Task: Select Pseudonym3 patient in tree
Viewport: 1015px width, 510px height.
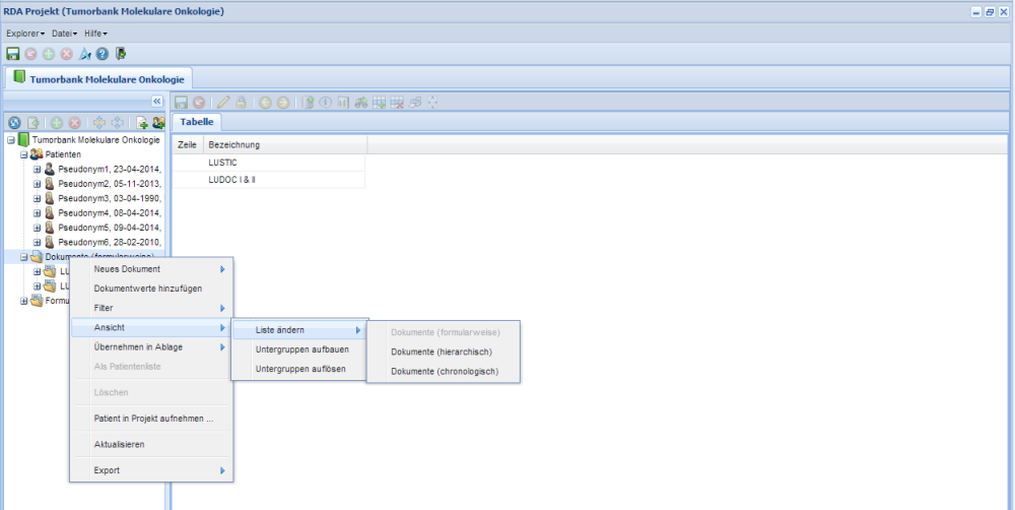Action: tap(108, 199)
